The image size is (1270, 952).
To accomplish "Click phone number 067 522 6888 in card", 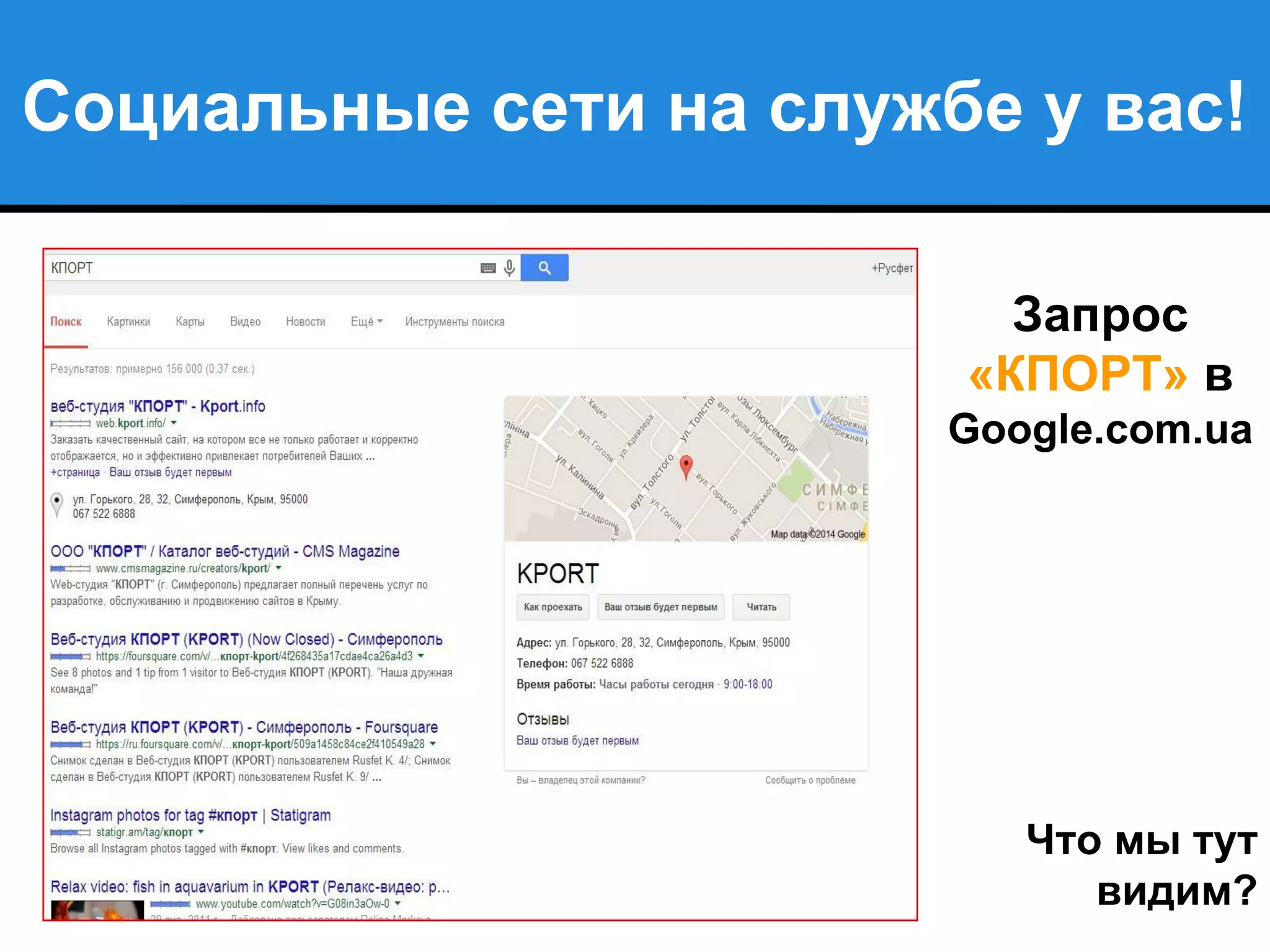I will (x=602, y=663).
